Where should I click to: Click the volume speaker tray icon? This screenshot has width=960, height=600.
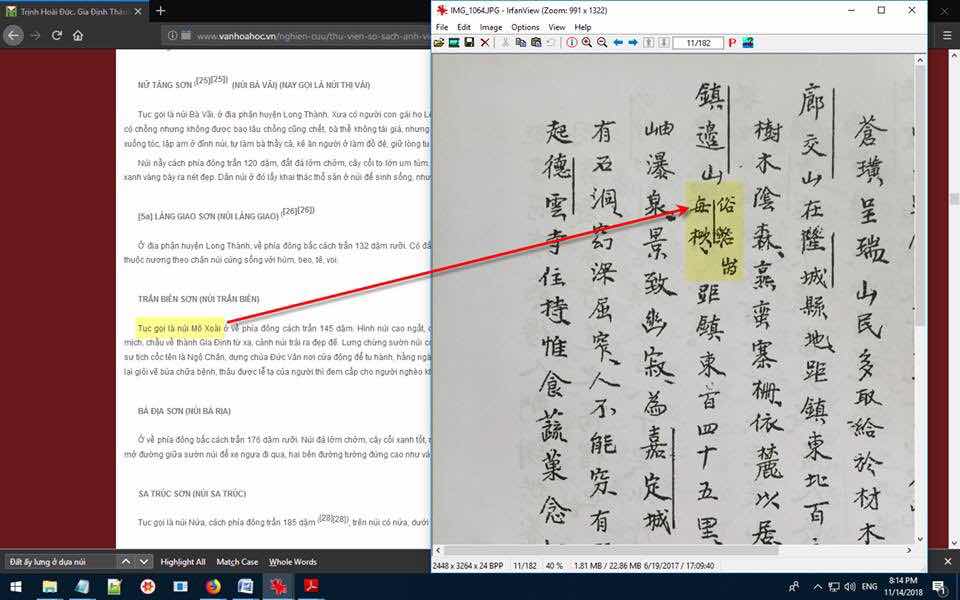pyautogui.click(x=849, y=587)
